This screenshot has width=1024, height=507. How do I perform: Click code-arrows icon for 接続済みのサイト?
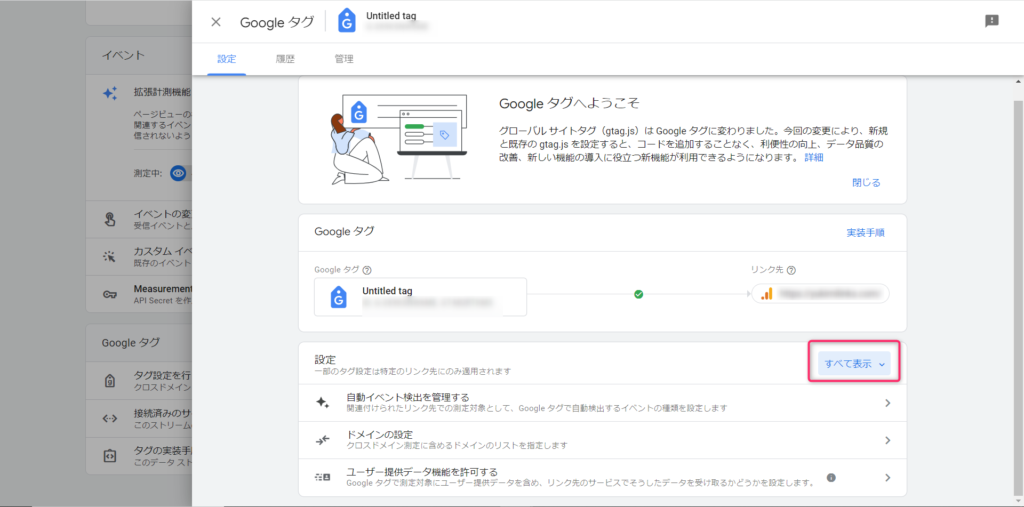110,418
